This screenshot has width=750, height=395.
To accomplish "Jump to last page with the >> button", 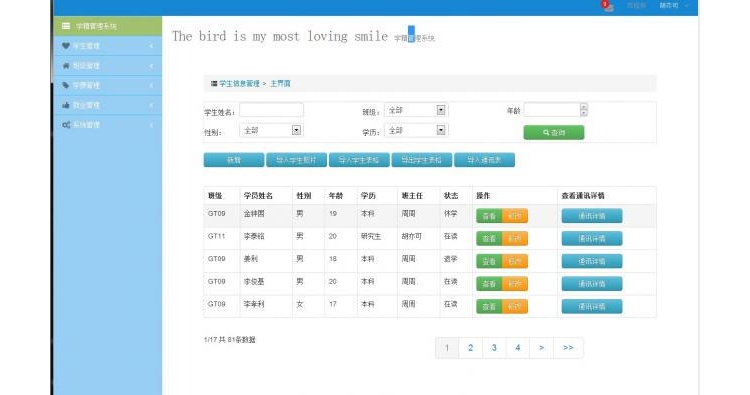I will click(568, 348).
